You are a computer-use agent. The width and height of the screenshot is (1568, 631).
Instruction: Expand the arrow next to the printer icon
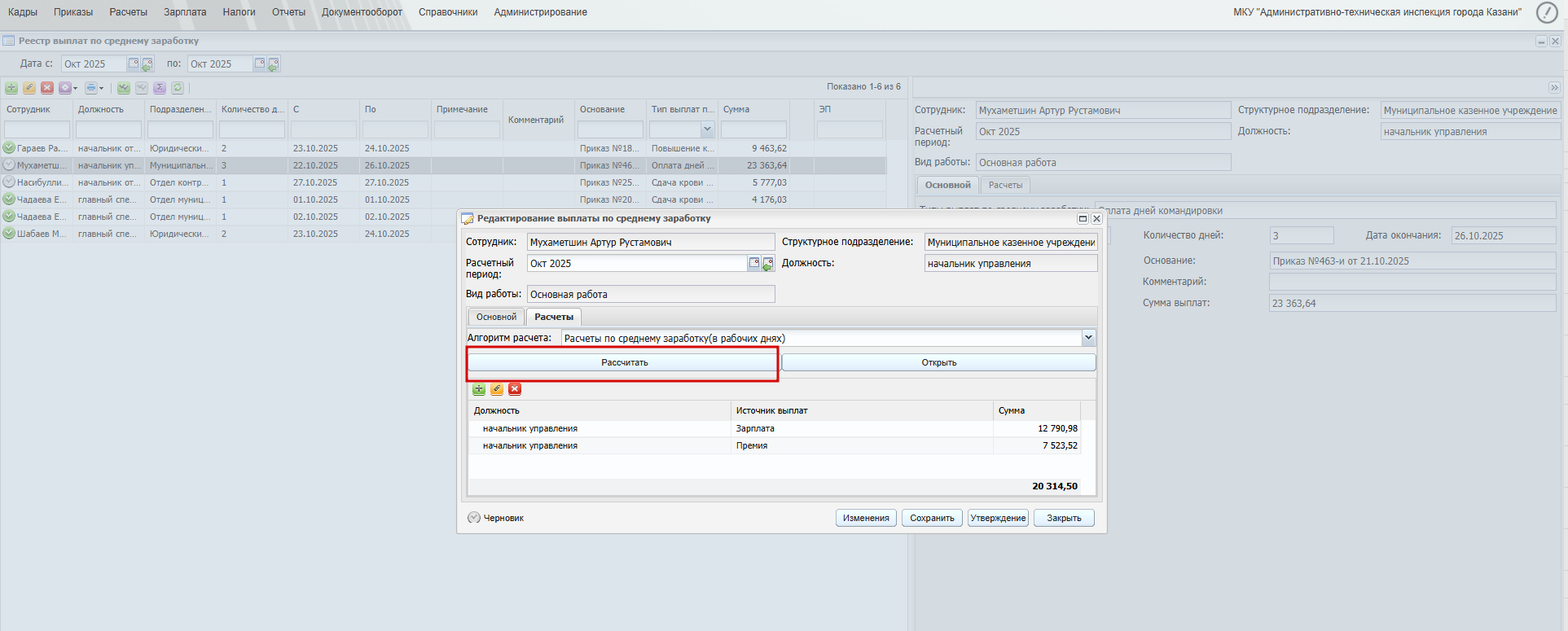pos(101,88)
